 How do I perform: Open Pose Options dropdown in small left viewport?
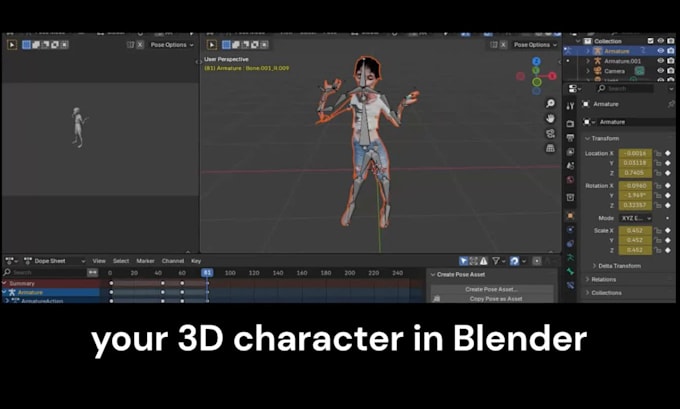pos(172,45)
